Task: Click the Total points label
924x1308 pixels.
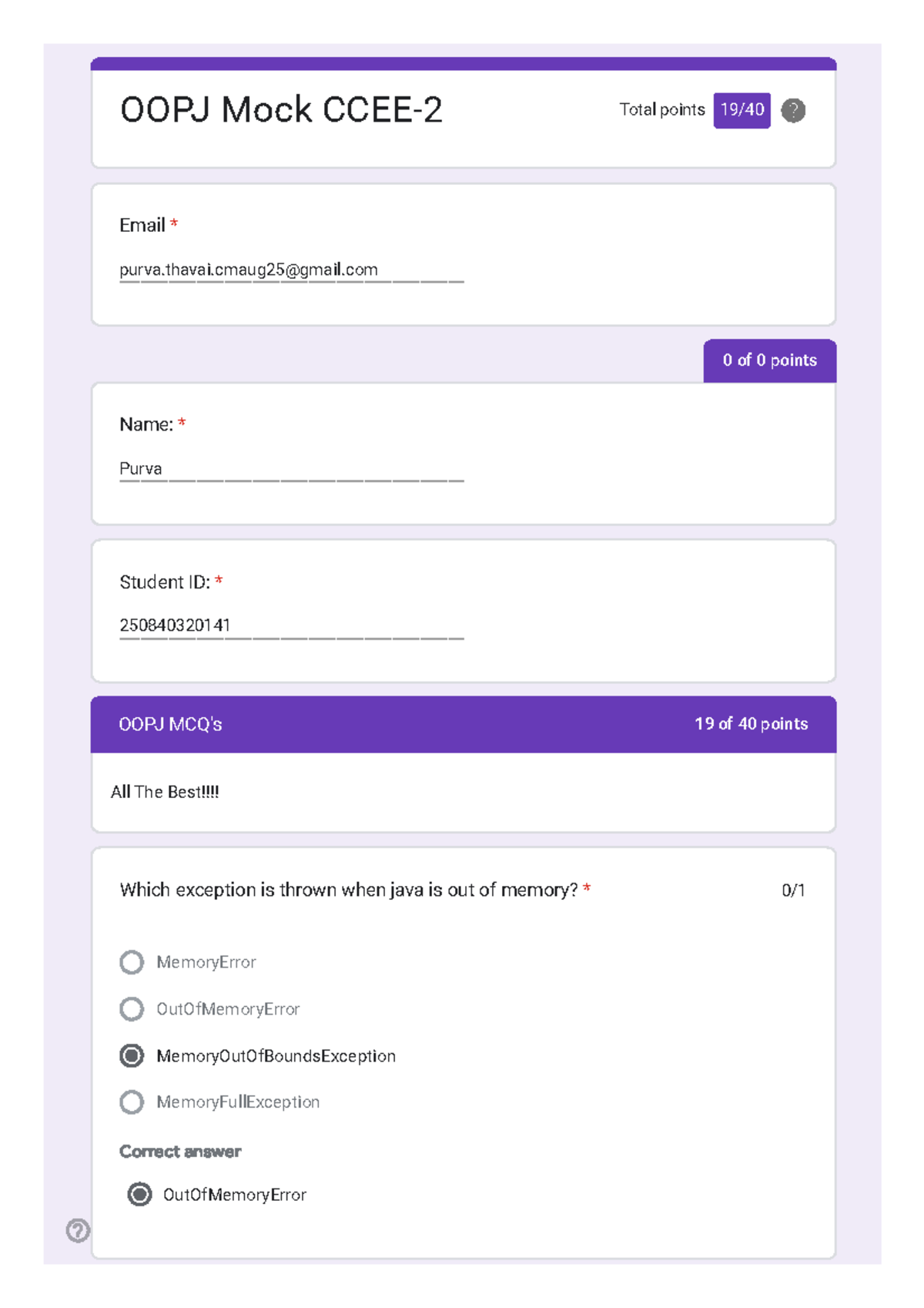Action: click(661, 110)
